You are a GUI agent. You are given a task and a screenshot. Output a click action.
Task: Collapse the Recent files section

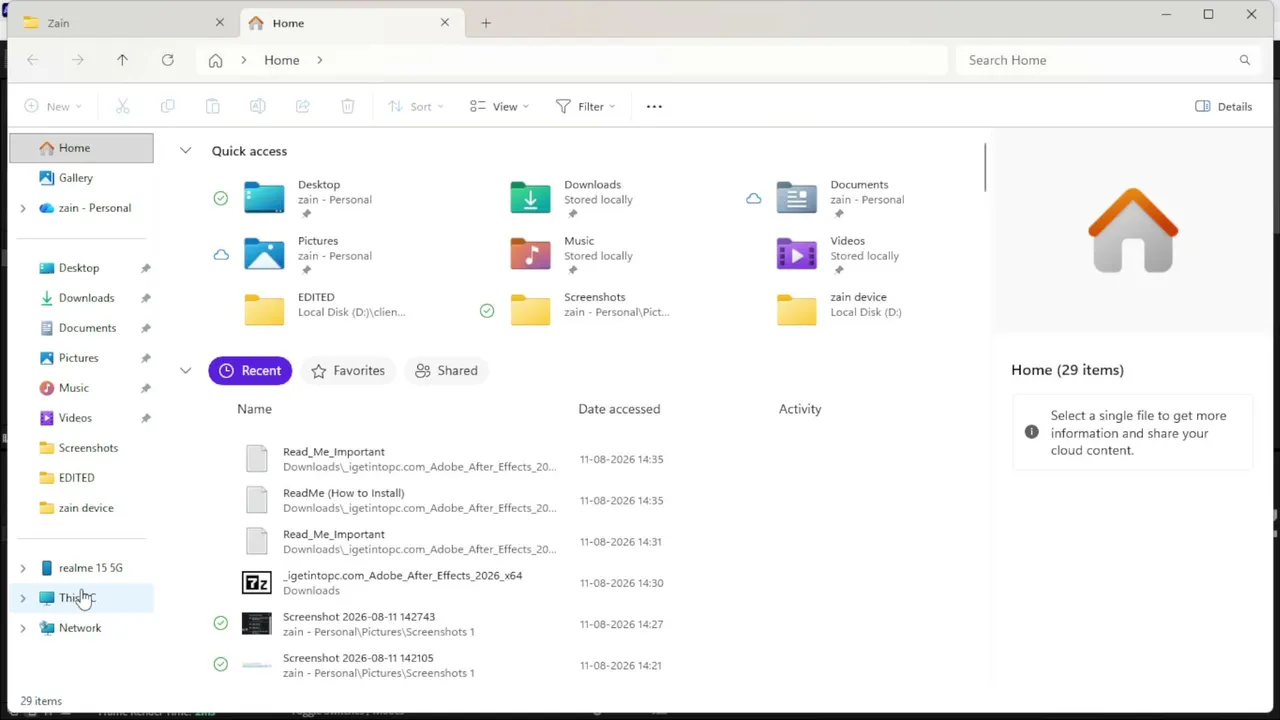point(185,370)
